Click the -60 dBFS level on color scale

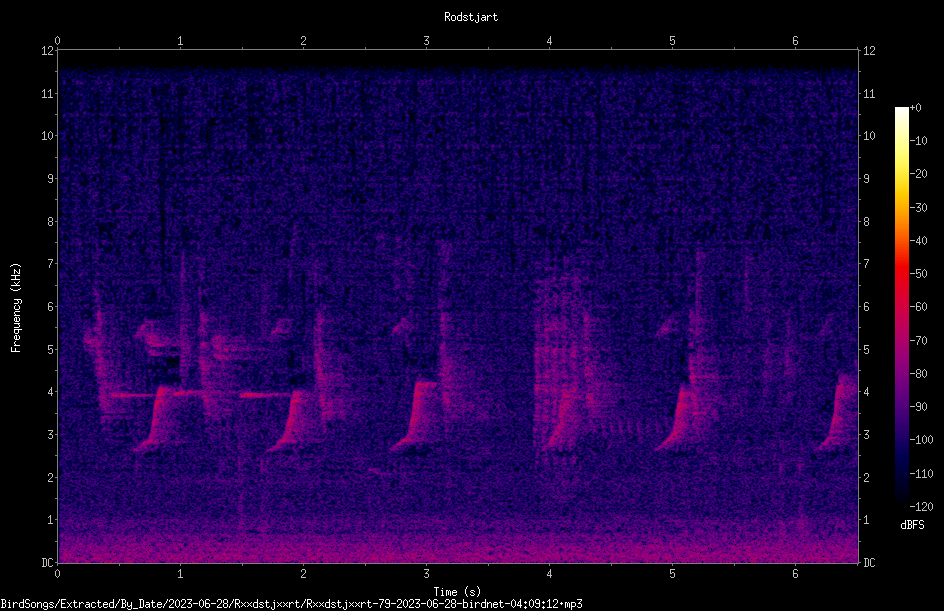tap(918, 307)
